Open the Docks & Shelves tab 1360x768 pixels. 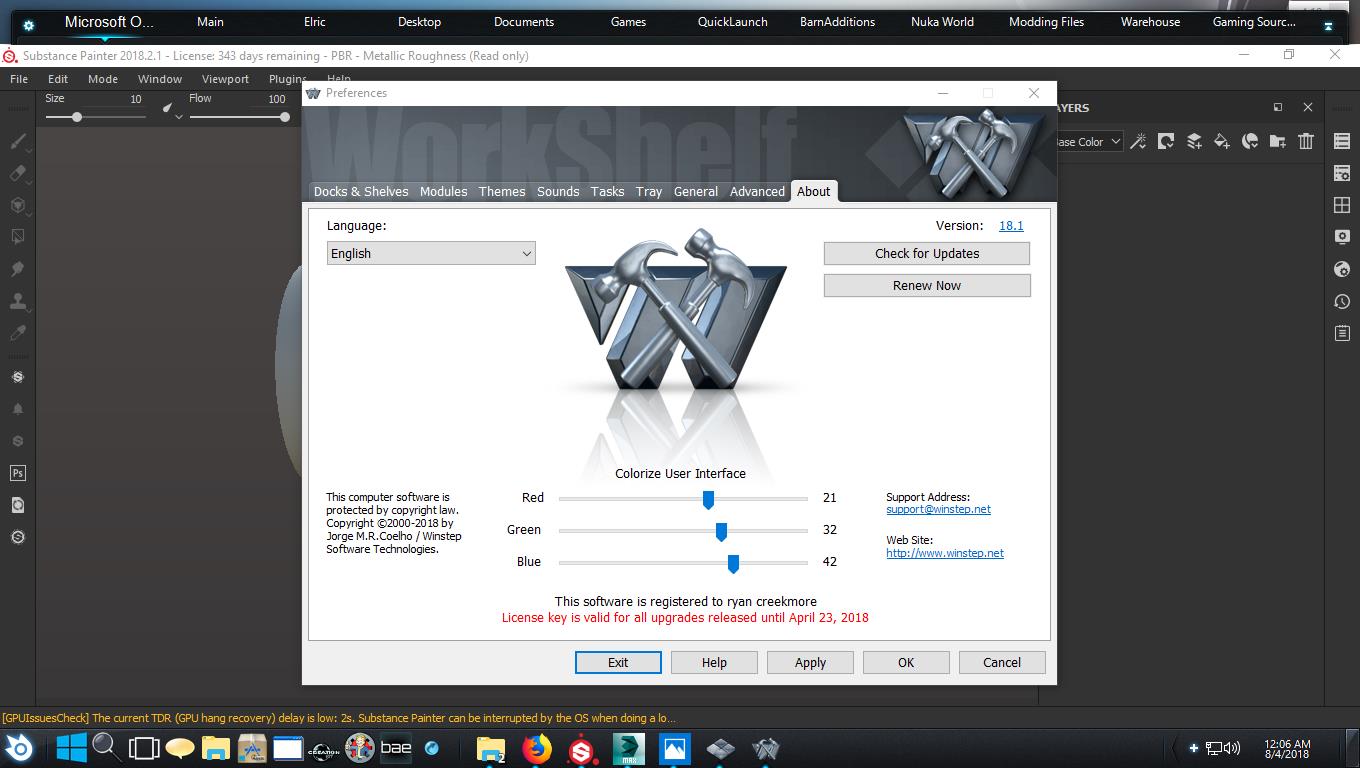pos(360,191)
